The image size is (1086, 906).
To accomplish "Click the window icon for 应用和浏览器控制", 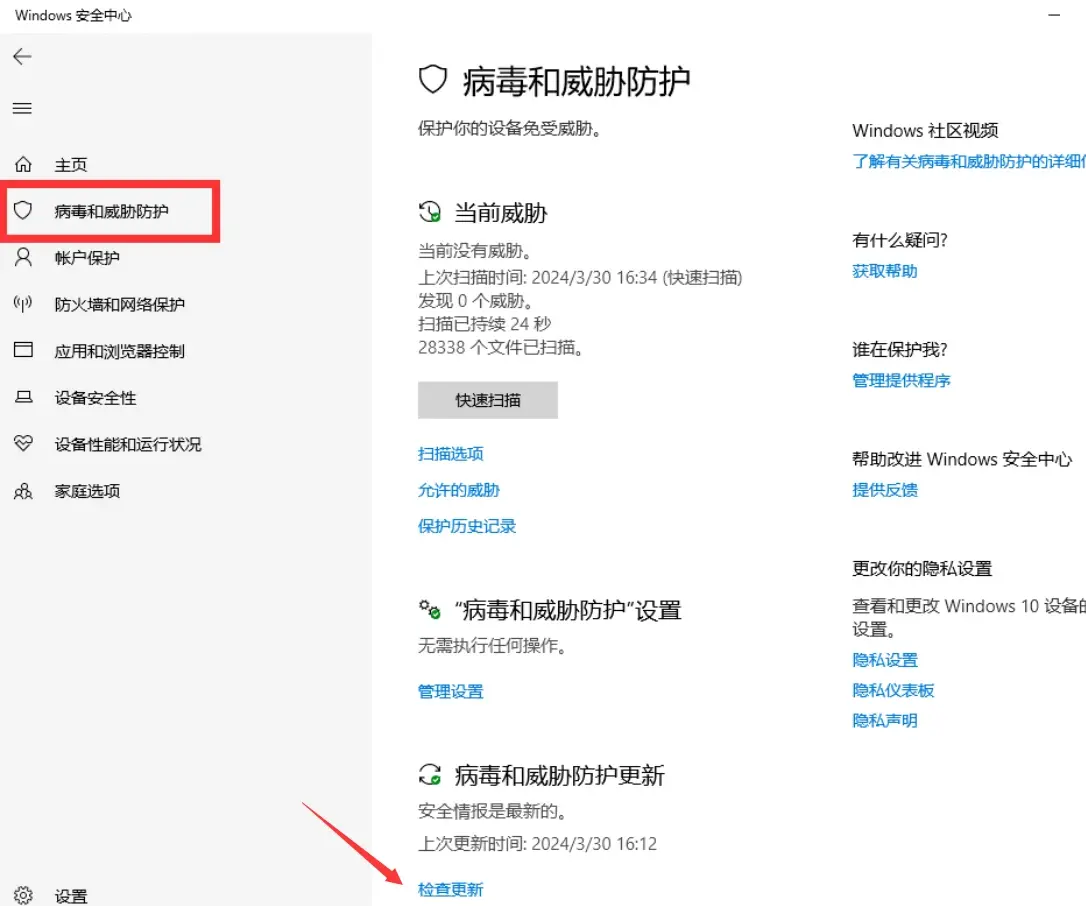I will pos(23,350).
